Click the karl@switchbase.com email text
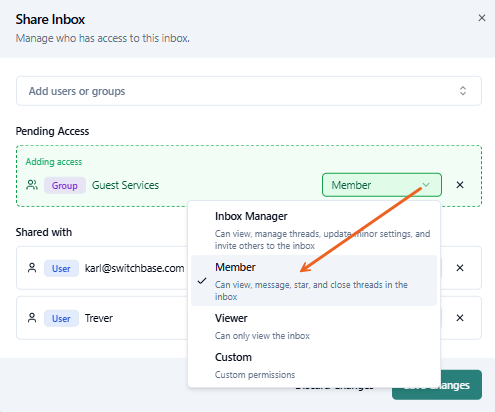 click(134, 268)
